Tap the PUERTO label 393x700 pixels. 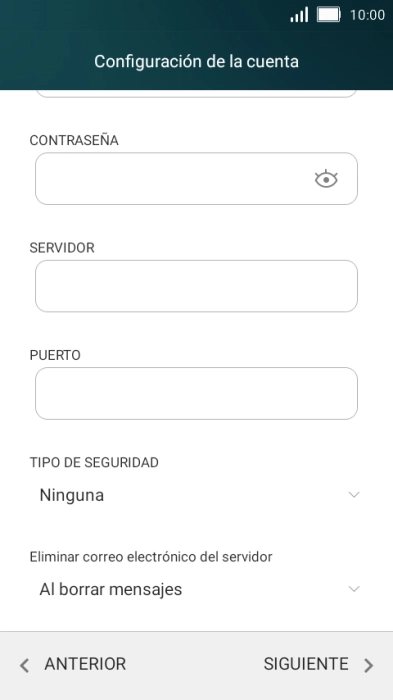click(55, 355)
